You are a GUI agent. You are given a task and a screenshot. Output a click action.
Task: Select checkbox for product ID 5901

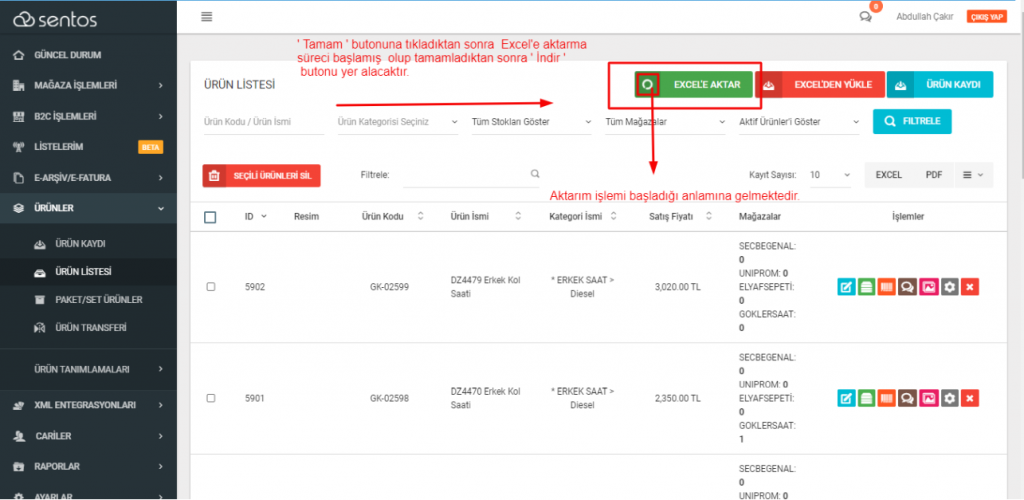click(x=210, y=398)
